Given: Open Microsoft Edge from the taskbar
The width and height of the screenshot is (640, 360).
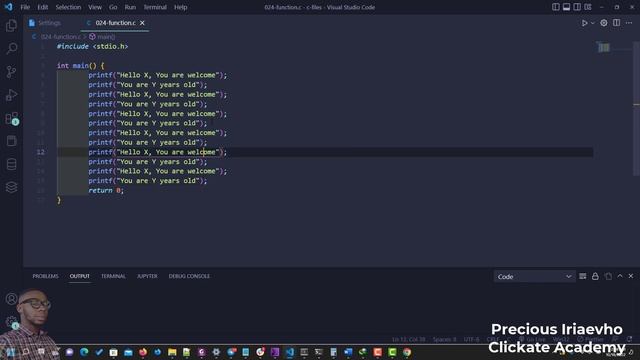Looking at the screenshot, I should point(84,352).
